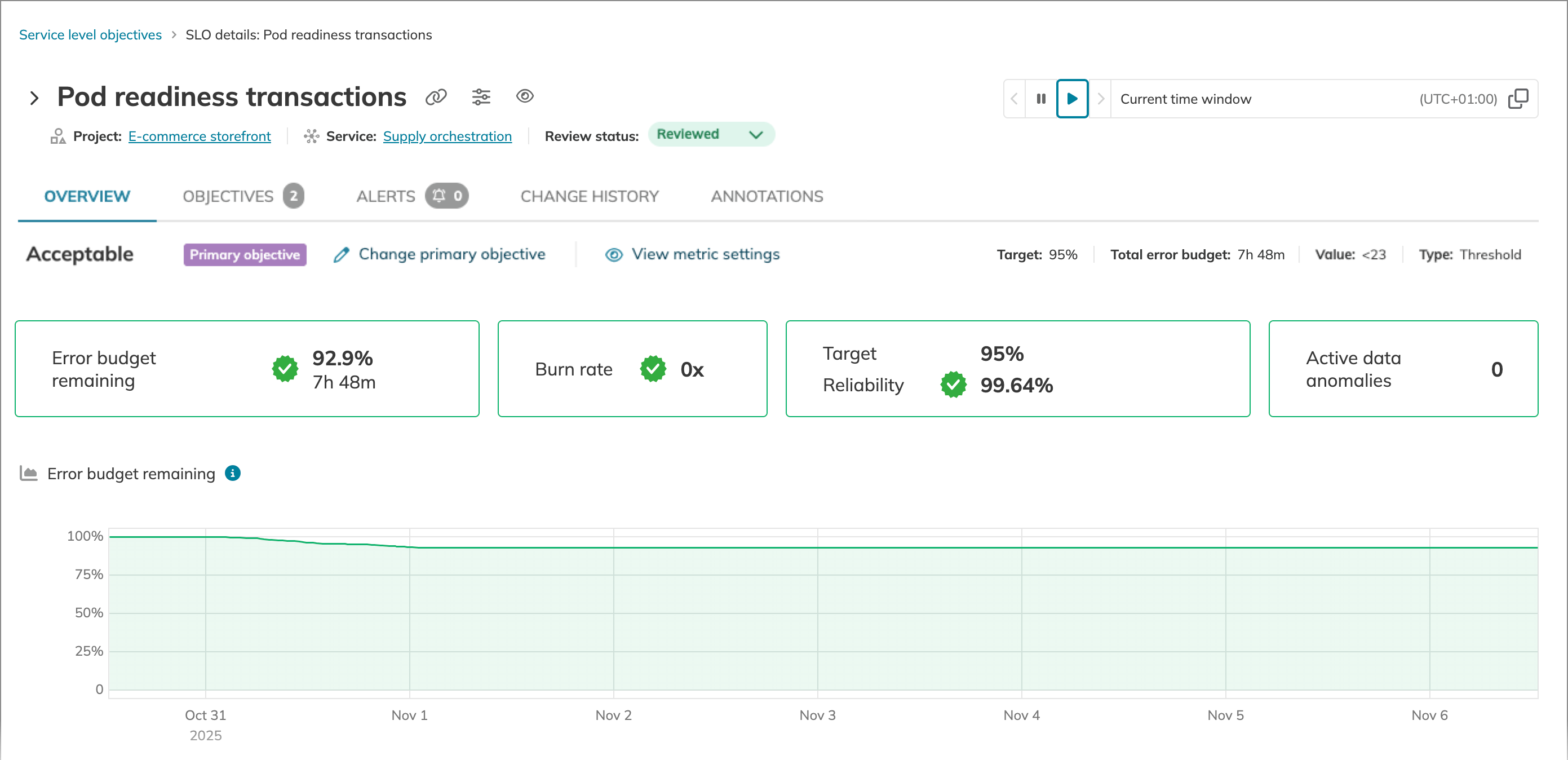This screenshot has width=1568, height=760.
Task: Open SLO settings sliders icon
Action: [x=481, y=97]
